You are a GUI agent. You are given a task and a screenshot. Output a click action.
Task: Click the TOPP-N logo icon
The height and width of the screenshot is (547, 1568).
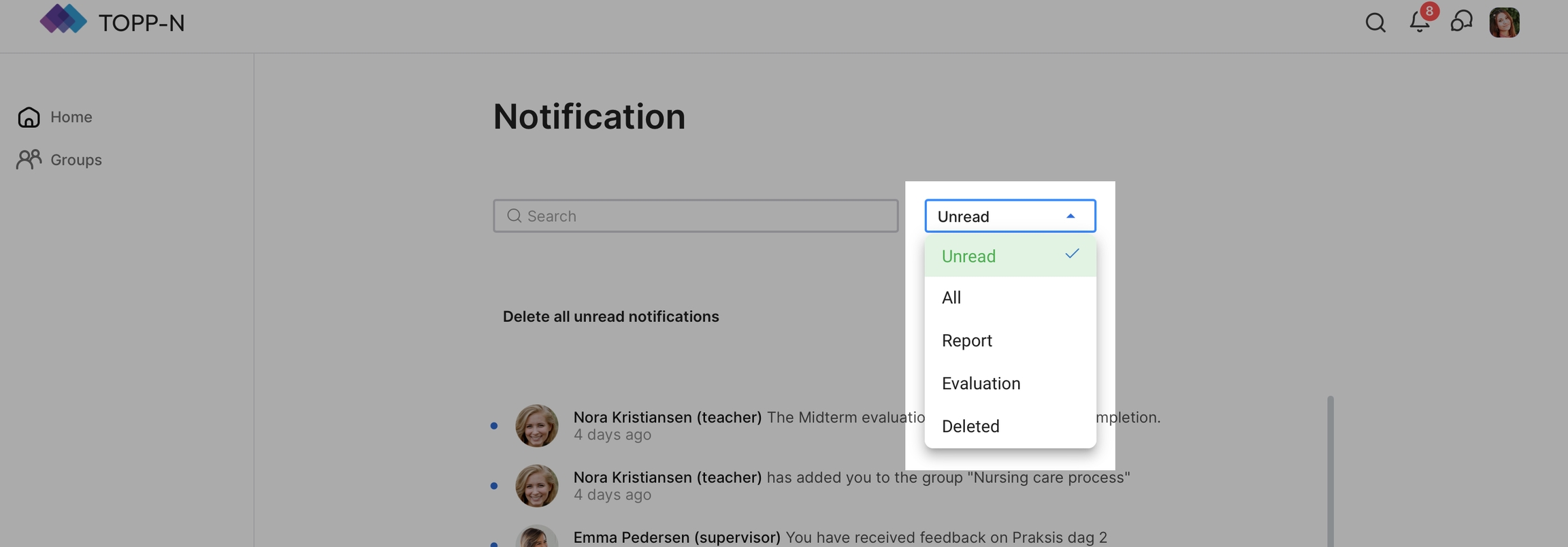pyautogui.click(x=63, y=19)
